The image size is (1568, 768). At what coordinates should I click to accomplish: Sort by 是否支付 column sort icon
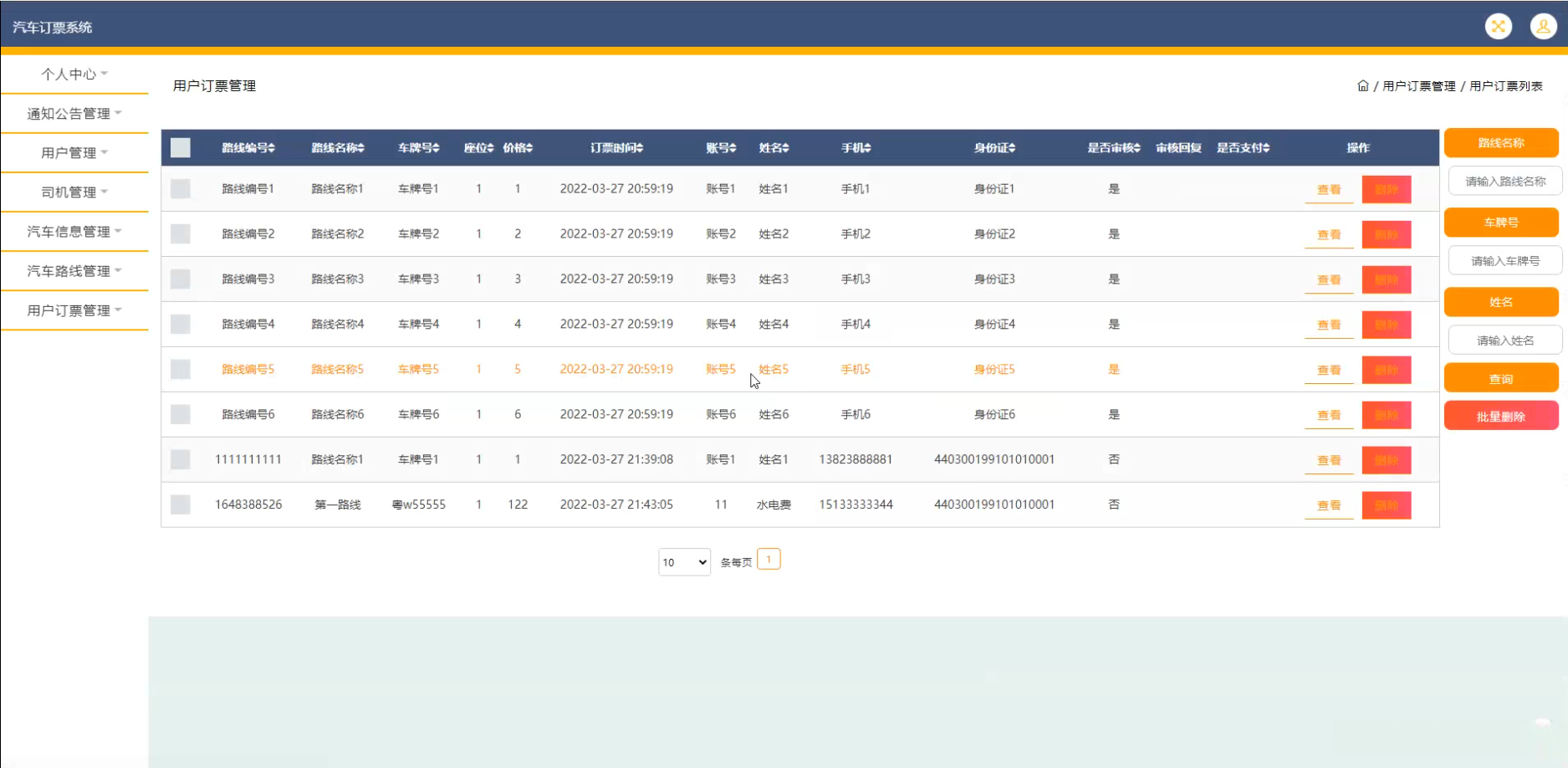click(1266, 148)
